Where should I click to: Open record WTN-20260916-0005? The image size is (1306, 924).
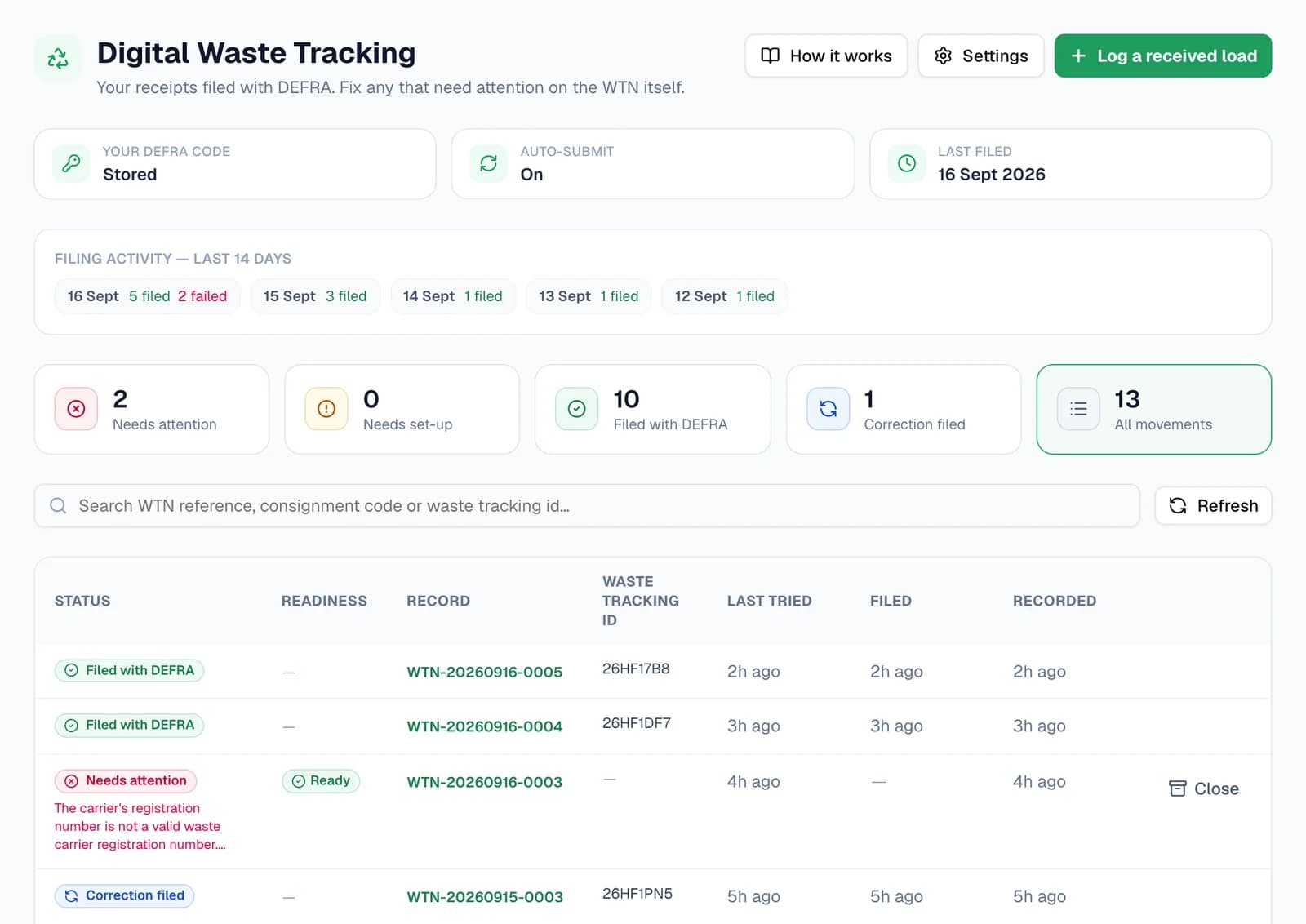(485, 672)
